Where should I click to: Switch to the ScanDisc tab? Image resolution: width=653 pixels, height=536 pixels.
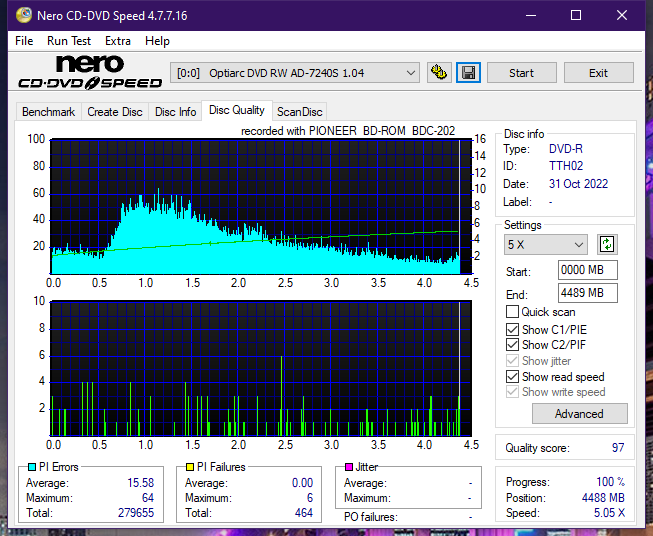(x=299, y=112)
